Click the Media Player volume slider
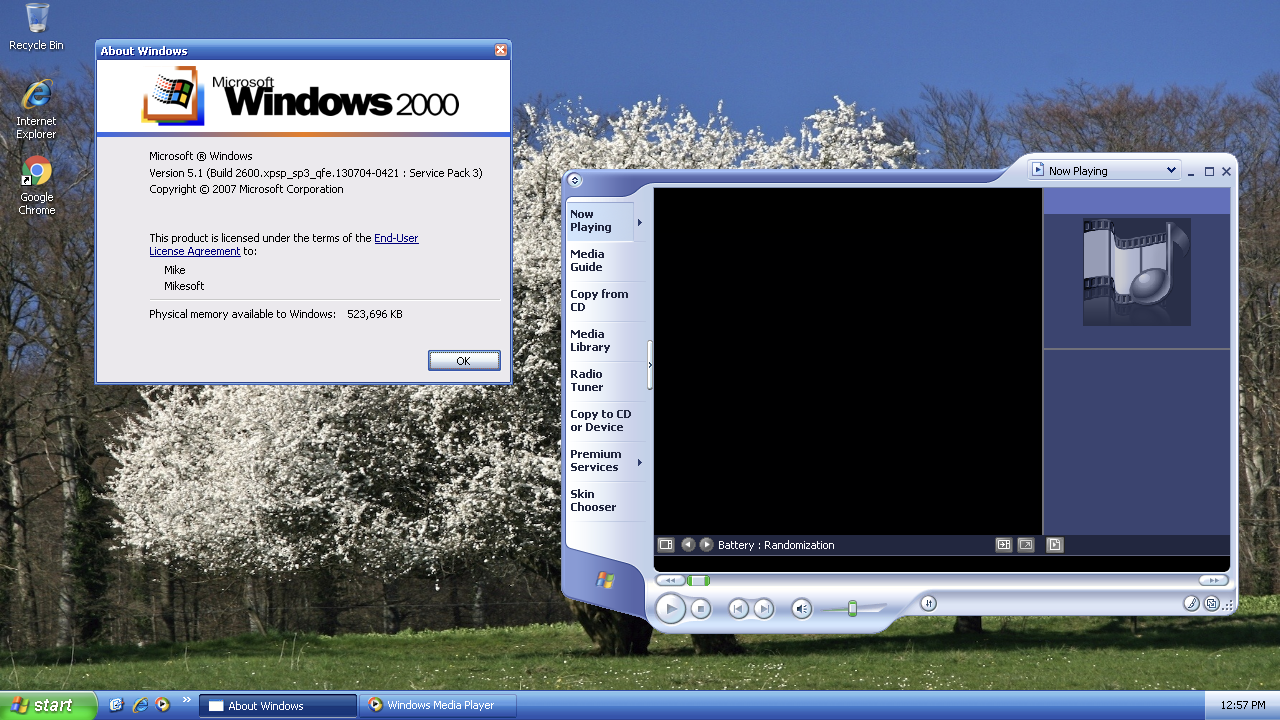Screen dimensions: 1280x720 (x=853, y=608)
